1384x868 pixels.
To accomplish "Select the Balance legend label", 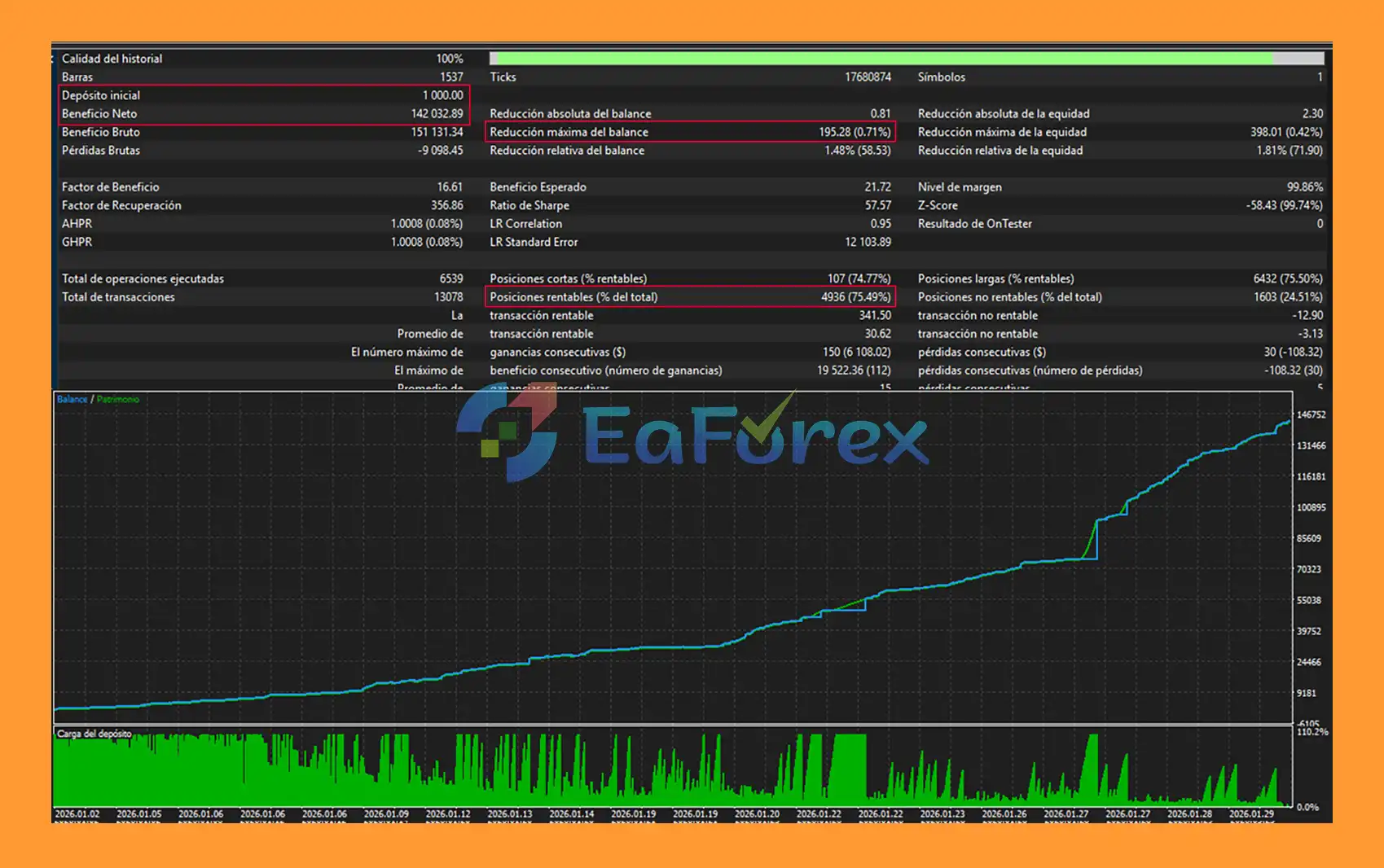I will click(x=72, y=399).
